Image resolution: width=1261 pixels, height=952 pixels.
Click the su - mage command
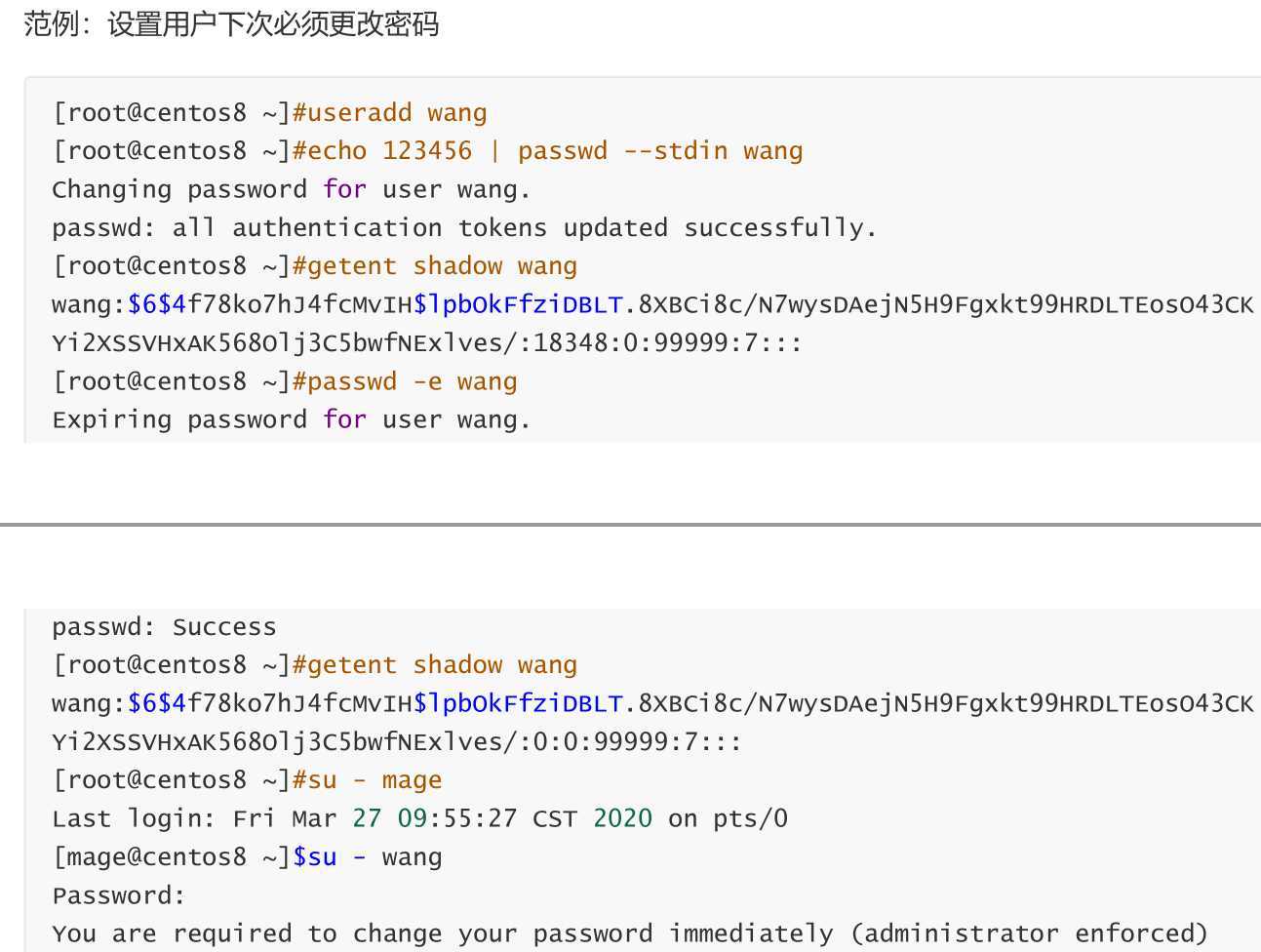[367, 780]
